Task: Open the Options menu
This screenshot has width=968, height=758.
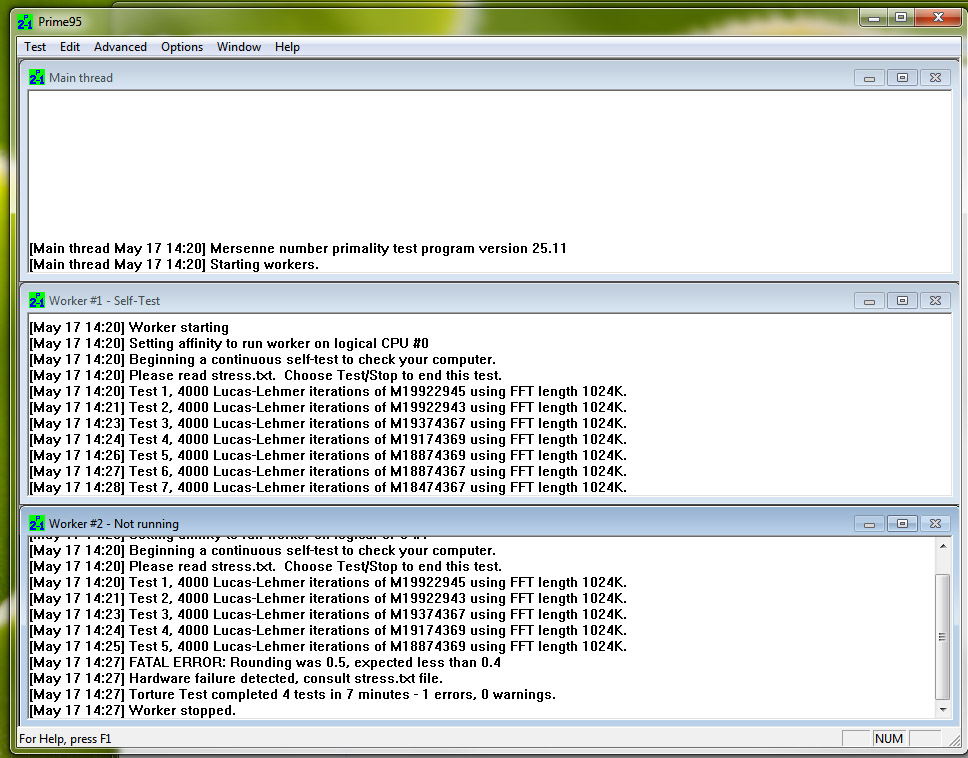Action: [x=182, y=47]
